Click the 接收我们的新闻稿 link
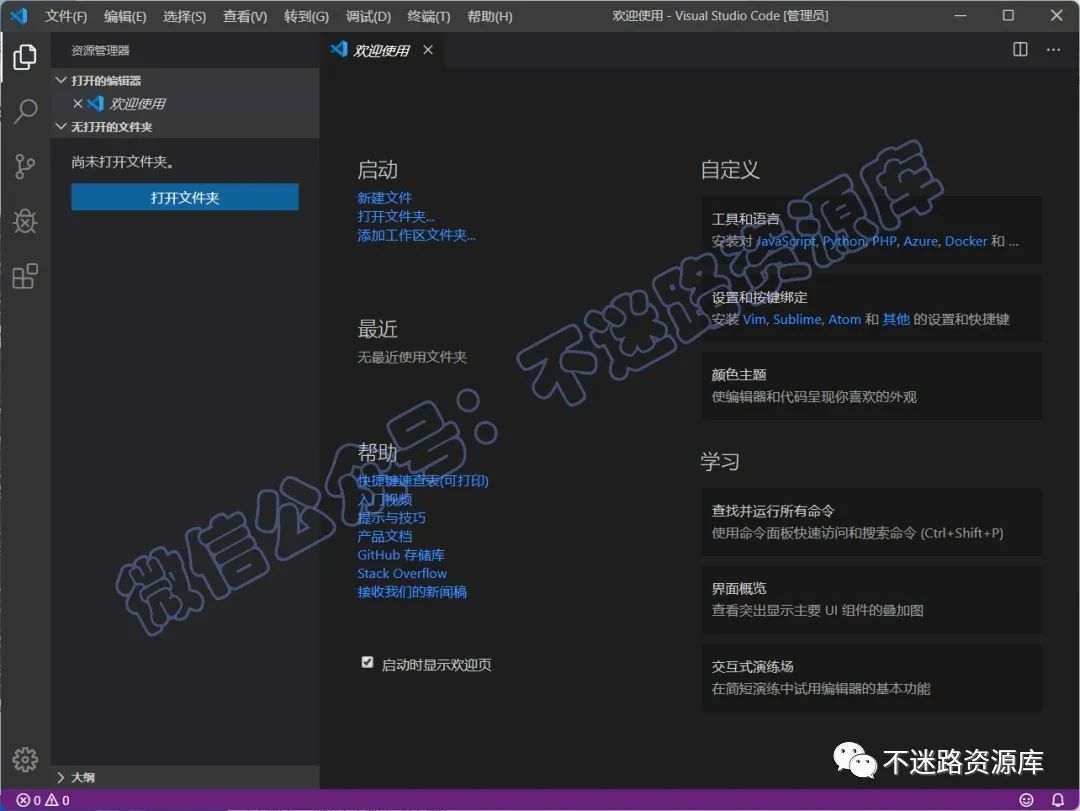This screenshot has height=811, width=1080. [x=412, y=592]
